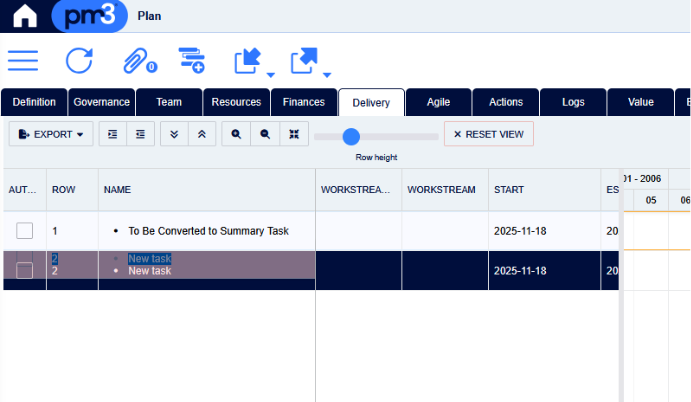Expand the export arrow dropdown in top toolbar
Screen dimensions: 691x402
click(x=327, y=73)
